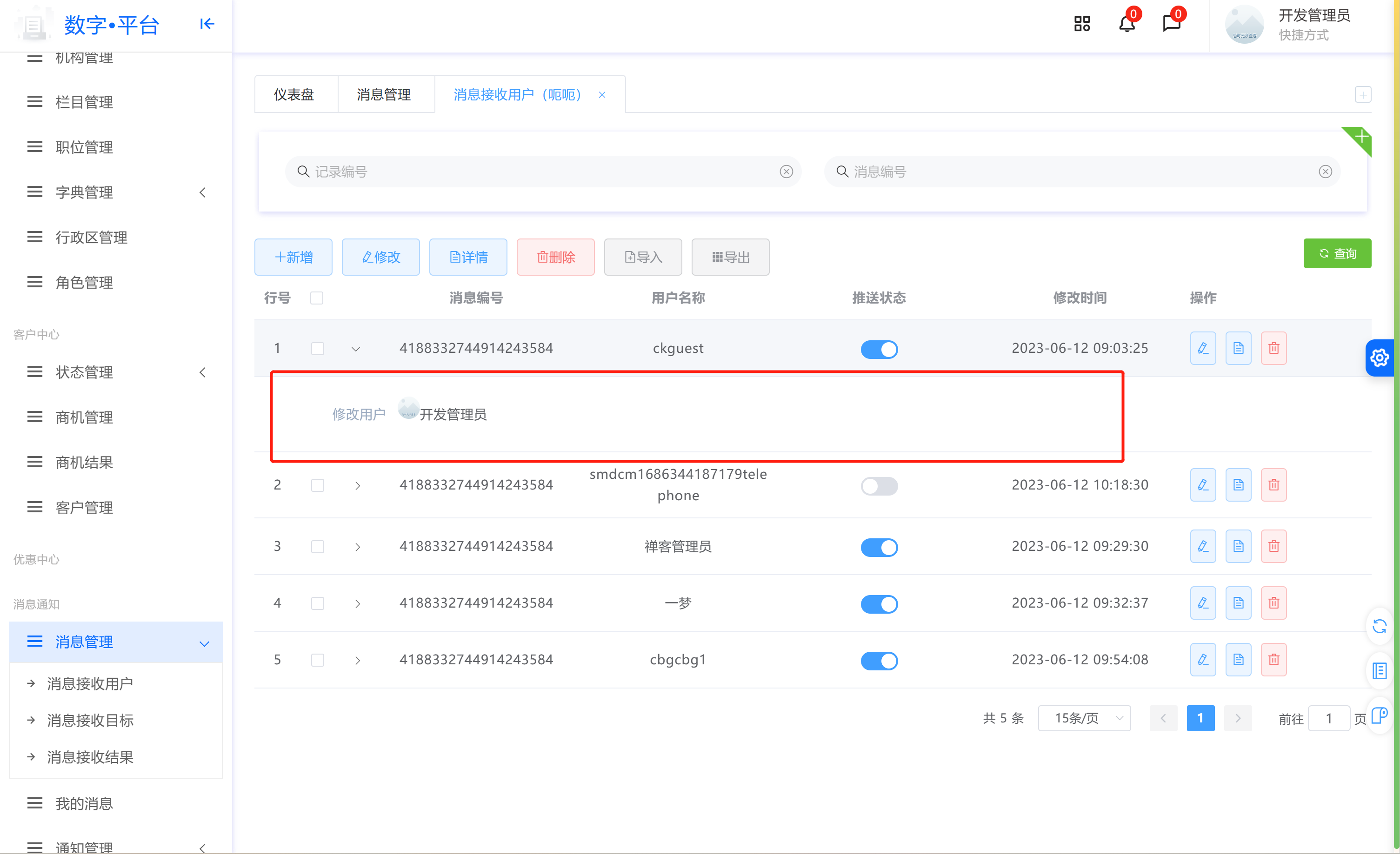Enable push status for smdcm1686344187179telephone
This screenshot has width=1400, height=854.
tap(879, 486)
